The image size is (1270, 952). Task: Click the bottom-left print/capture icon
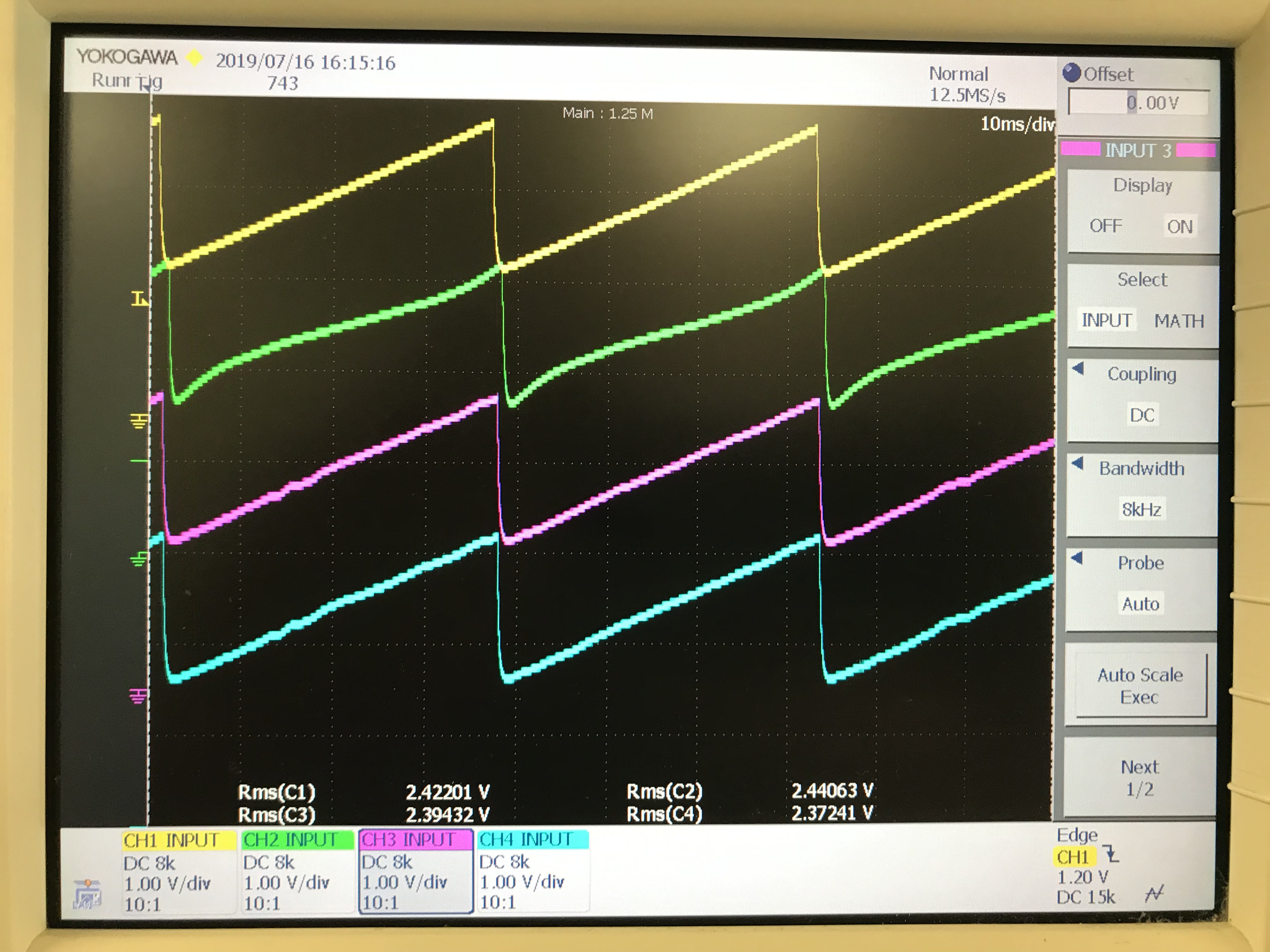87,894
